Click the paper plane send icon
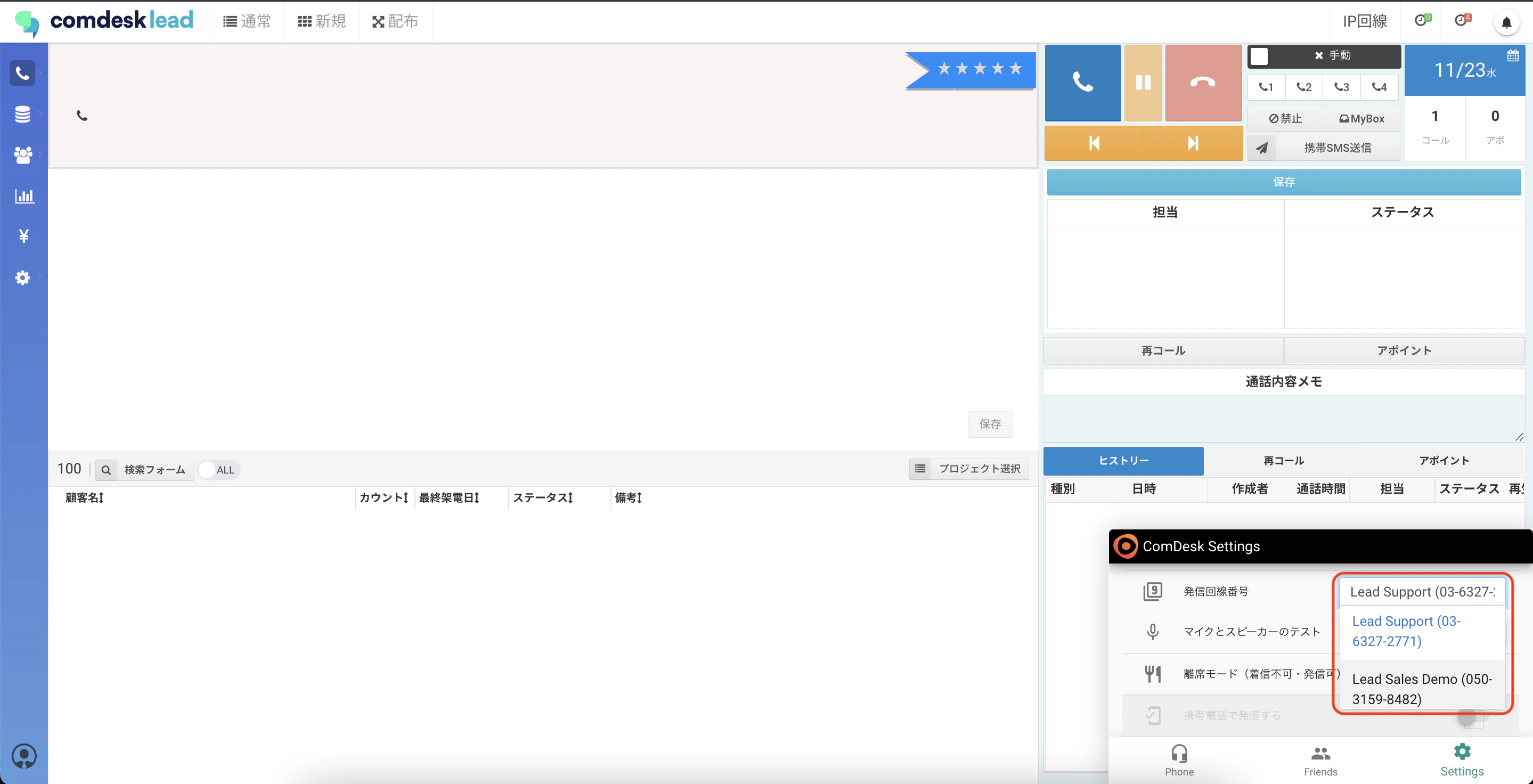1533x784 pixels. tap(1262, 148)
